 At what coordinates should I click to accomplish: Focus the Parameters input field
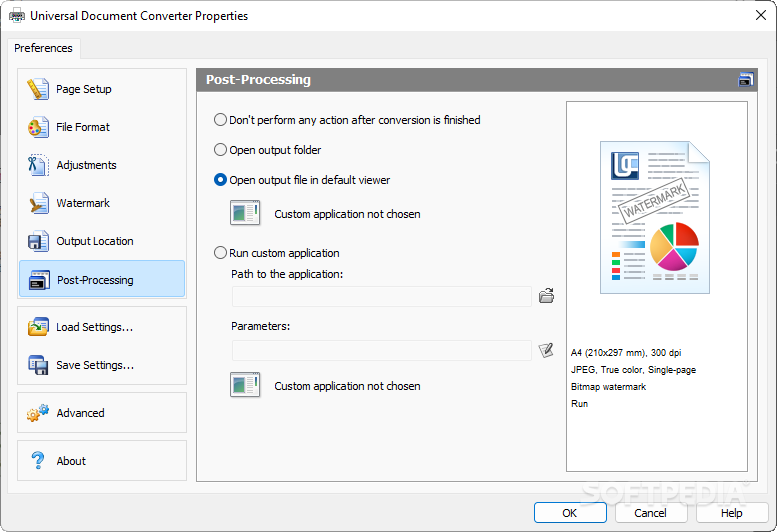[x=382, y=350]
